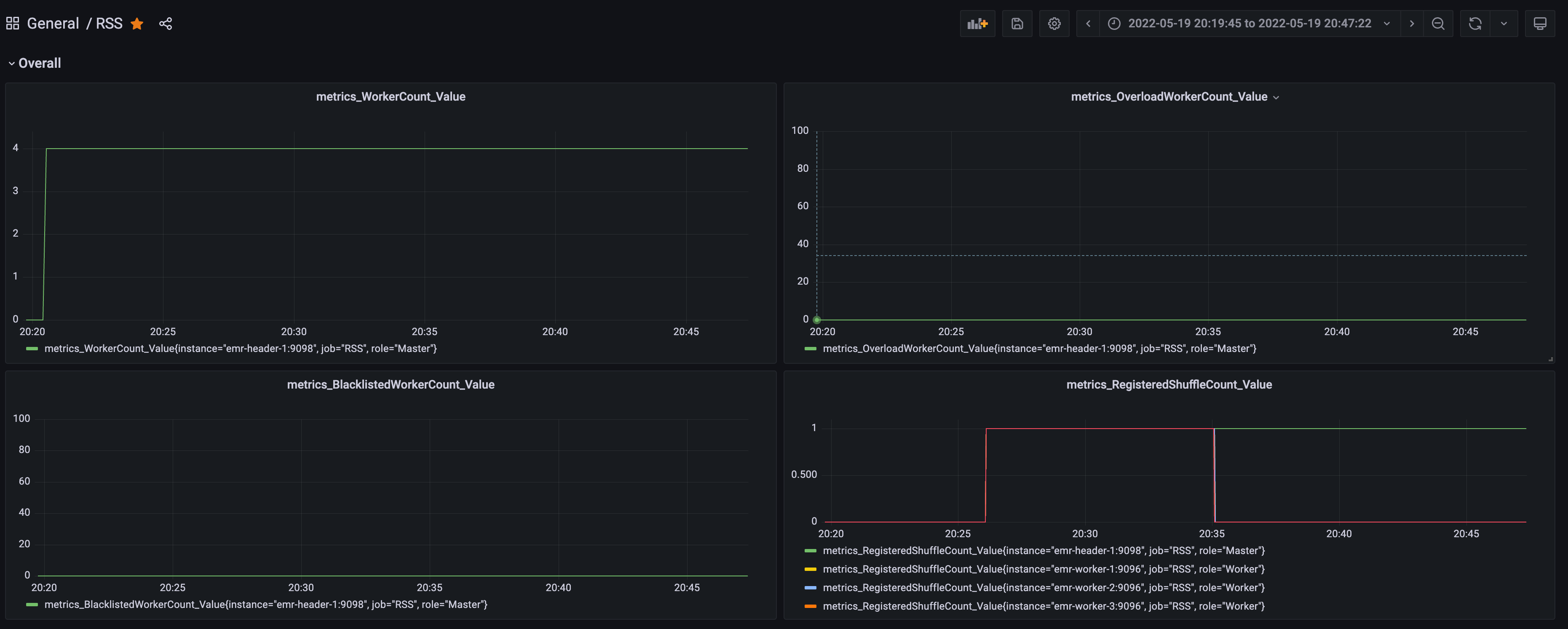
Task: Toggle RegisteredShuffleCount emr-worker-2 series
Action: [x=1044, y=588]
